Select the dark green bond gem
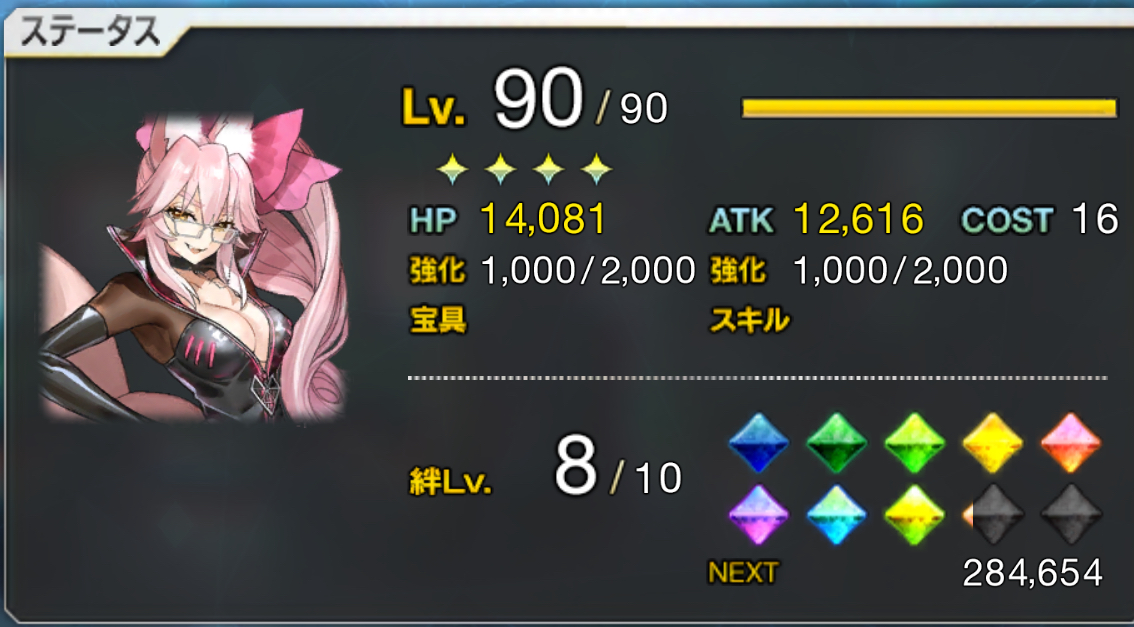1134x627 pixels. click(x=836, y=443)
